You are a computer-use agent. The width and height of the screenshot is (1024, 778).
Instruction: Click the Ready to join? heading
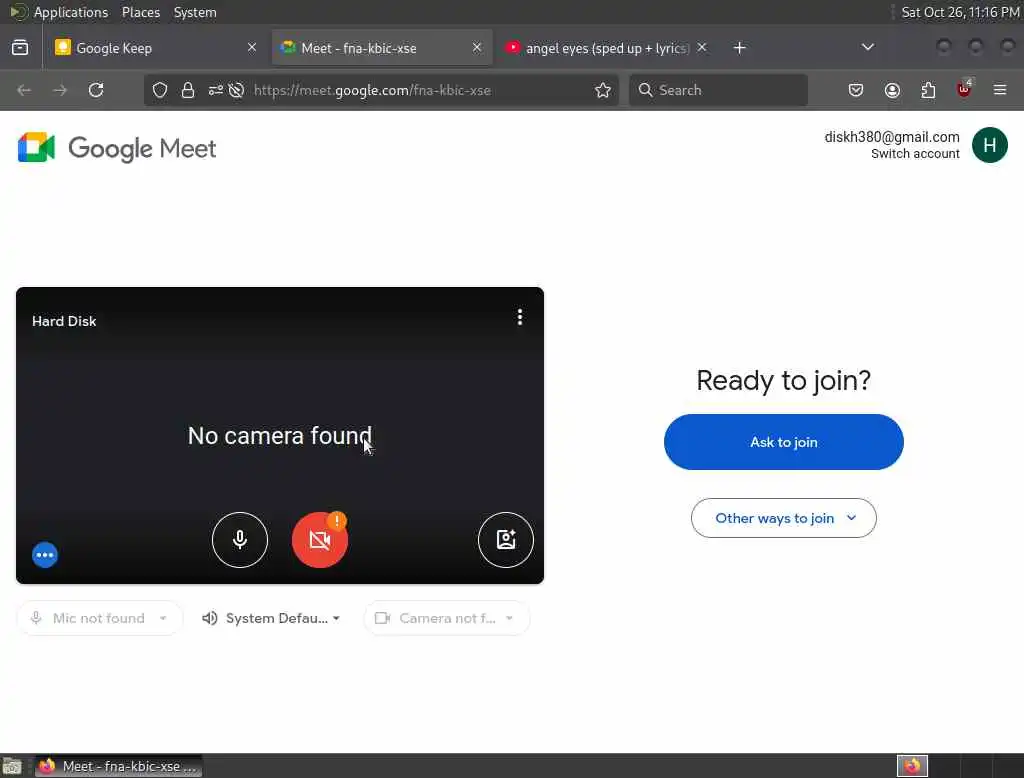783,380
